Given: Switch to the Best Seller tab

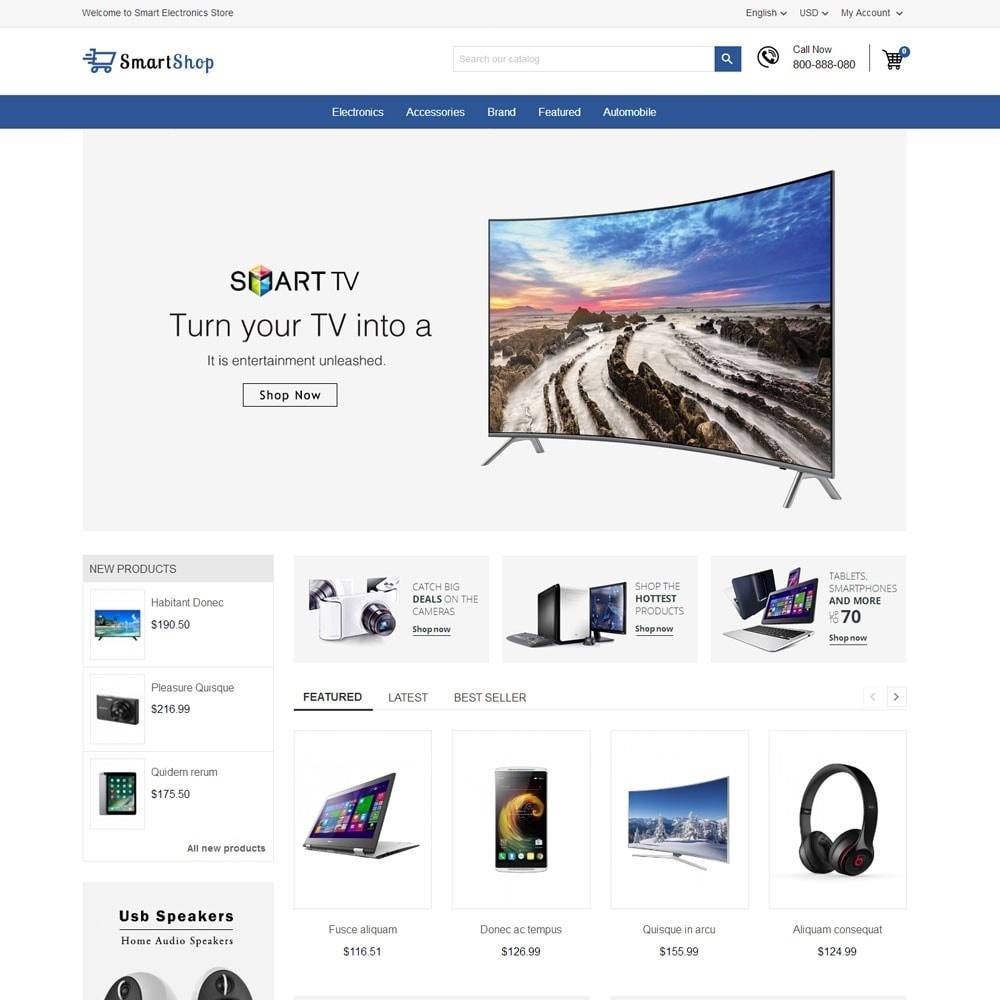Looking at the screenshot, I should point(490,697).
